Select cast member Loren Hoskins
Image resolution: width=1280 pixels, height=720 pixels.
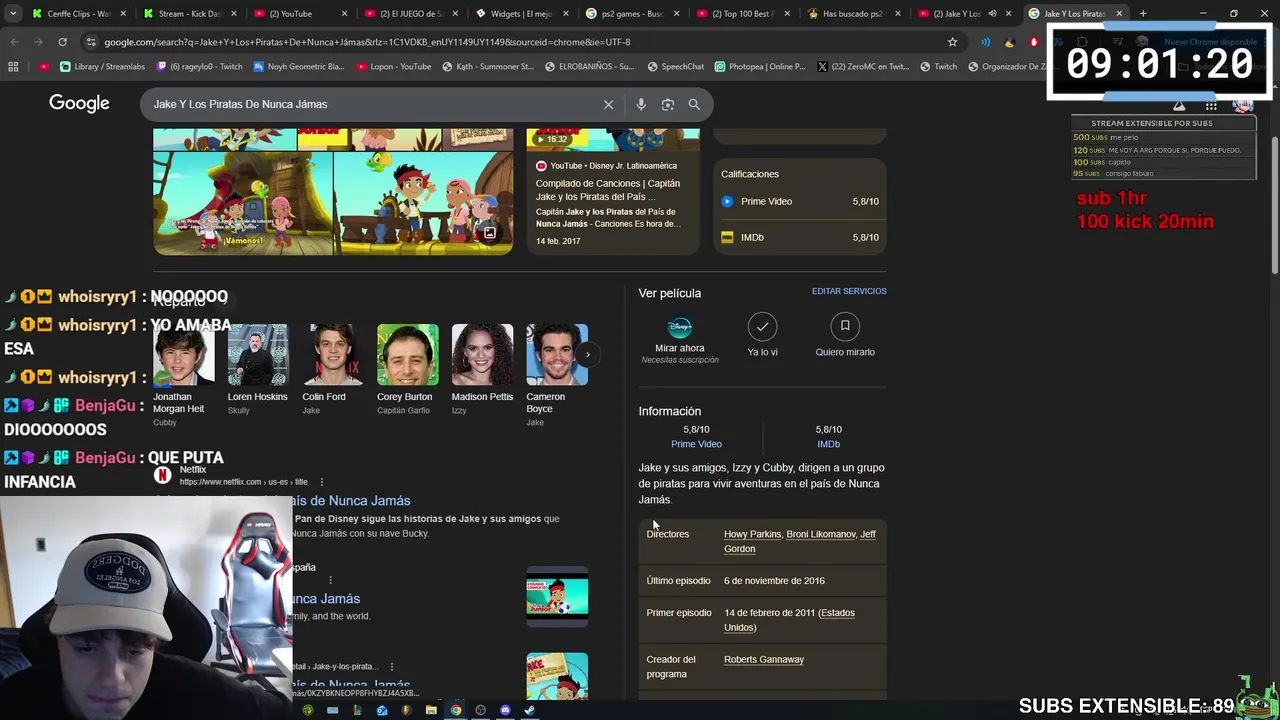258,370
